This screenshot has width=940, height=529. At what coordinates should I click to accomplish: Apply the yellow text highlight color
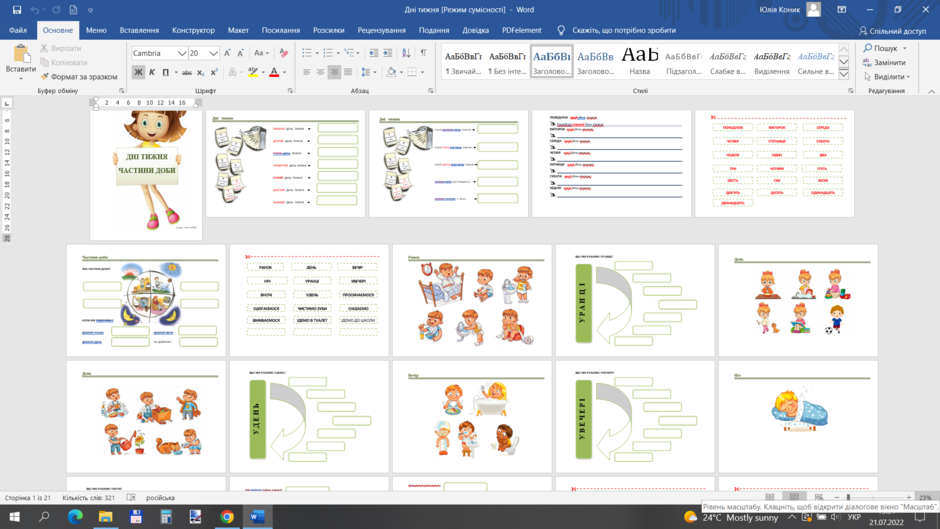[x=253, y=73]
